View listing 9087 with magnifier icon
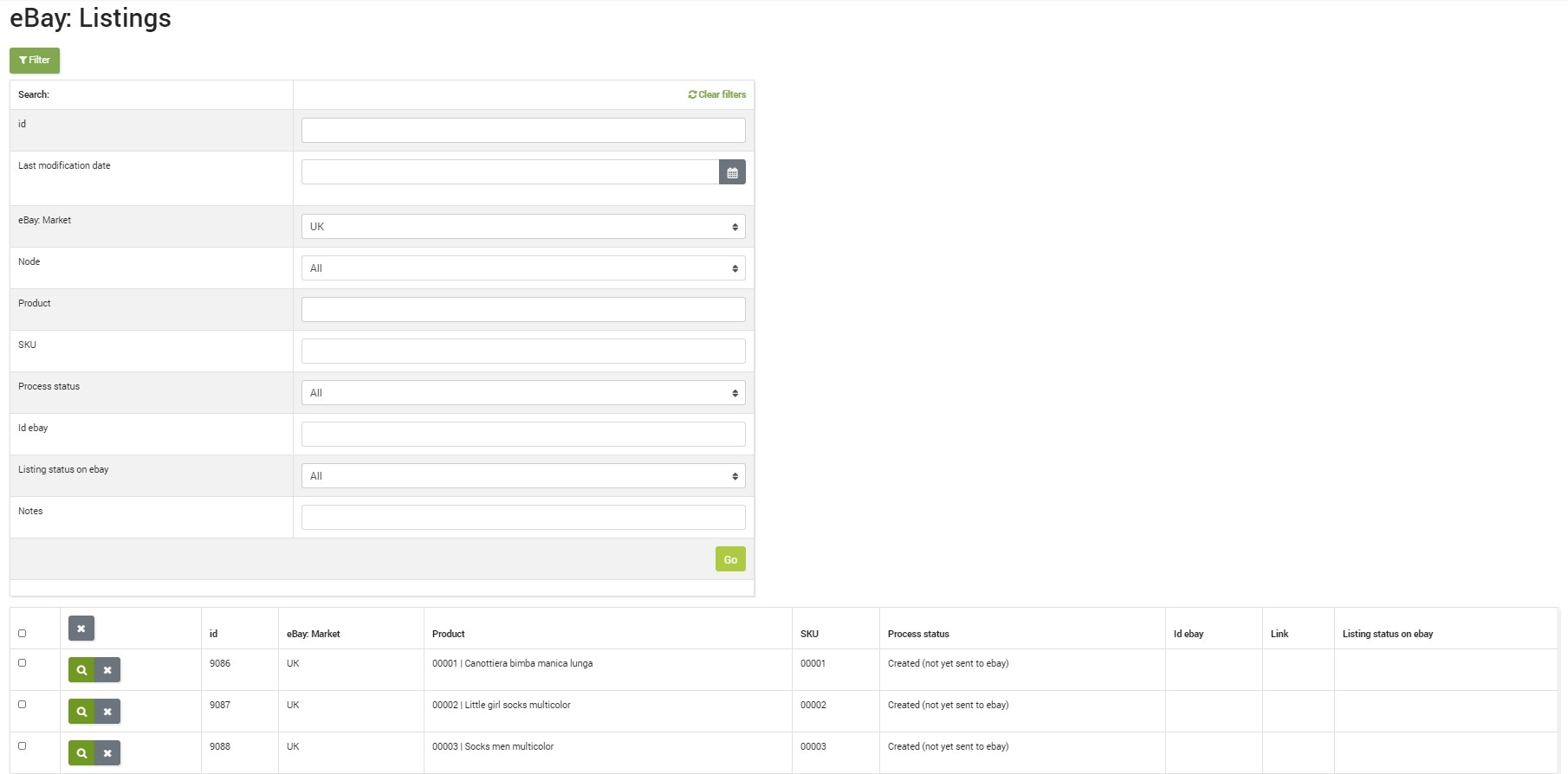 tap(81, 712)
